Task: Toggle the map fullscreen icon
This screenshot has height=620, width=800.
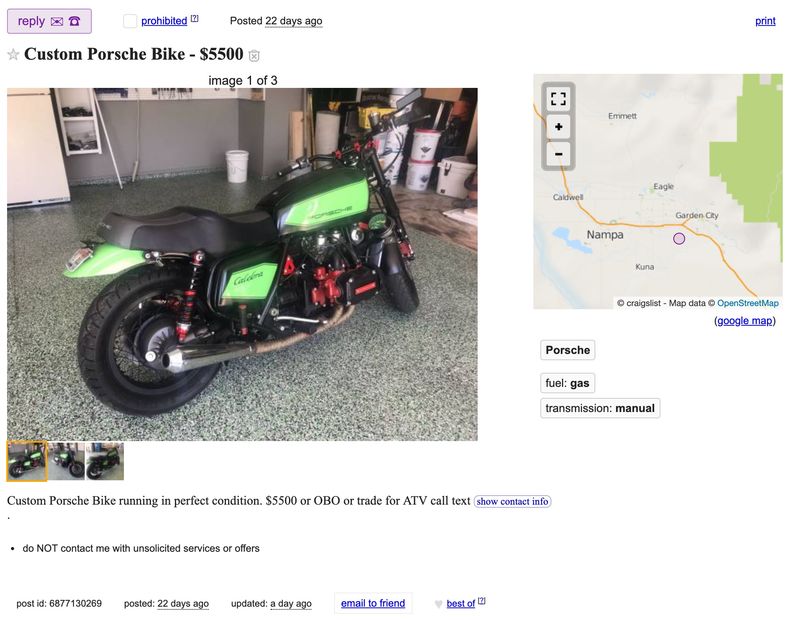Action: [x=559, y=98]
